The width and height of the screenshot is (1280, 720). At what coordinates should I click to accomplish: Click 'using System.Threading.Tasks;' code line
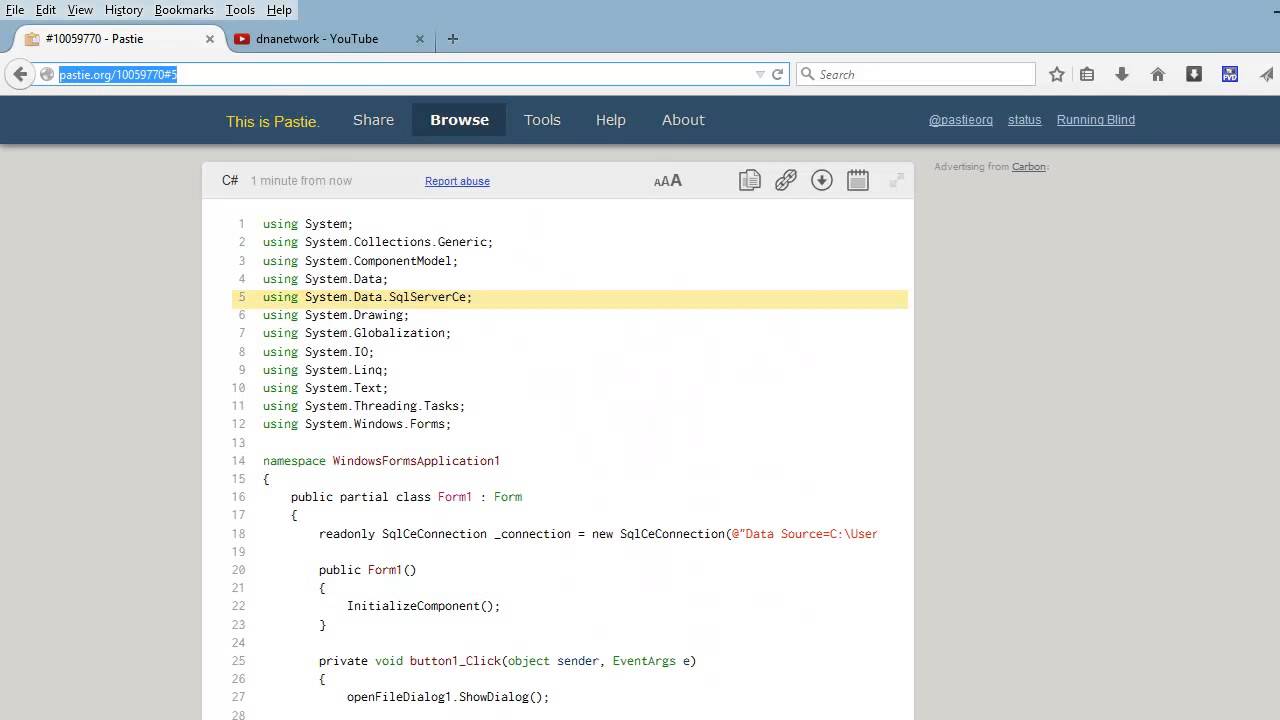pyautogui.click(x=364, y=406)
